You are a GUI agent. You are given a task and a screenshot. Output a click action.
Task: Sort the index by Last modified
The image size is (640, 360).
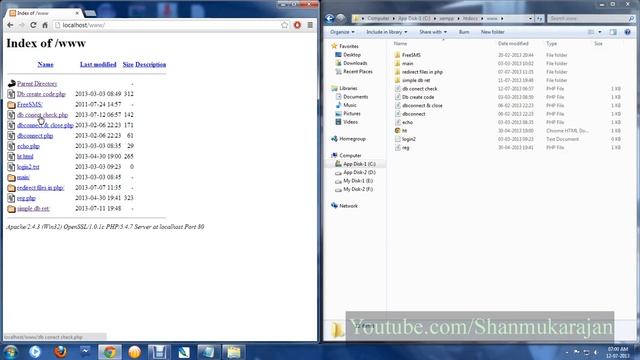[98, 64]
